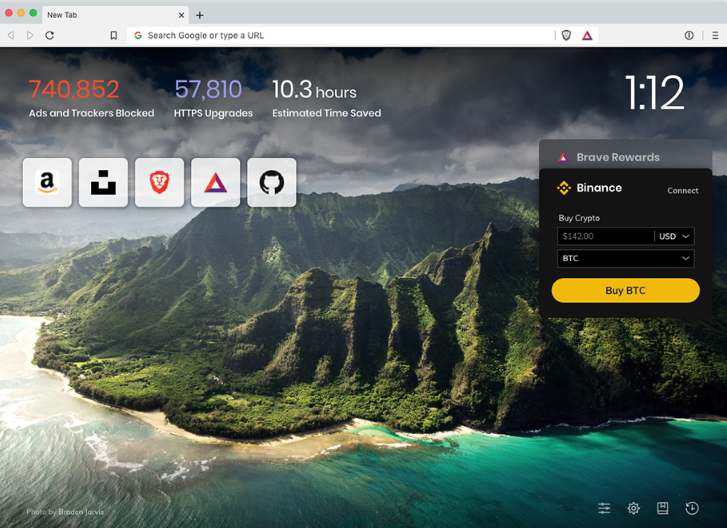Open the Brave lion top site tile
This screenshot has width=727, height=528.
[159, 182]
